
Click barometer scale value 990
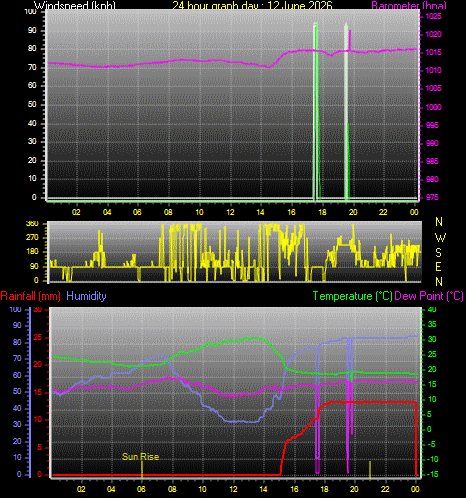432,143
